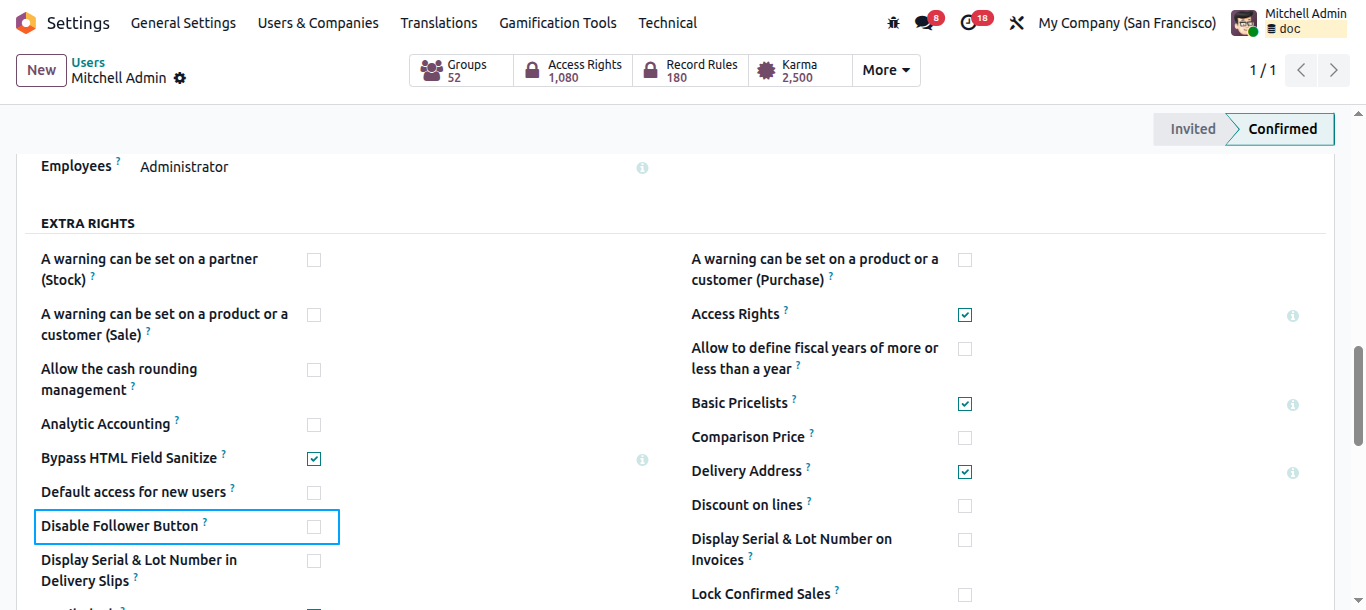
Task: Open the Mitchell Admin user menu
Action: [1289, 22]
